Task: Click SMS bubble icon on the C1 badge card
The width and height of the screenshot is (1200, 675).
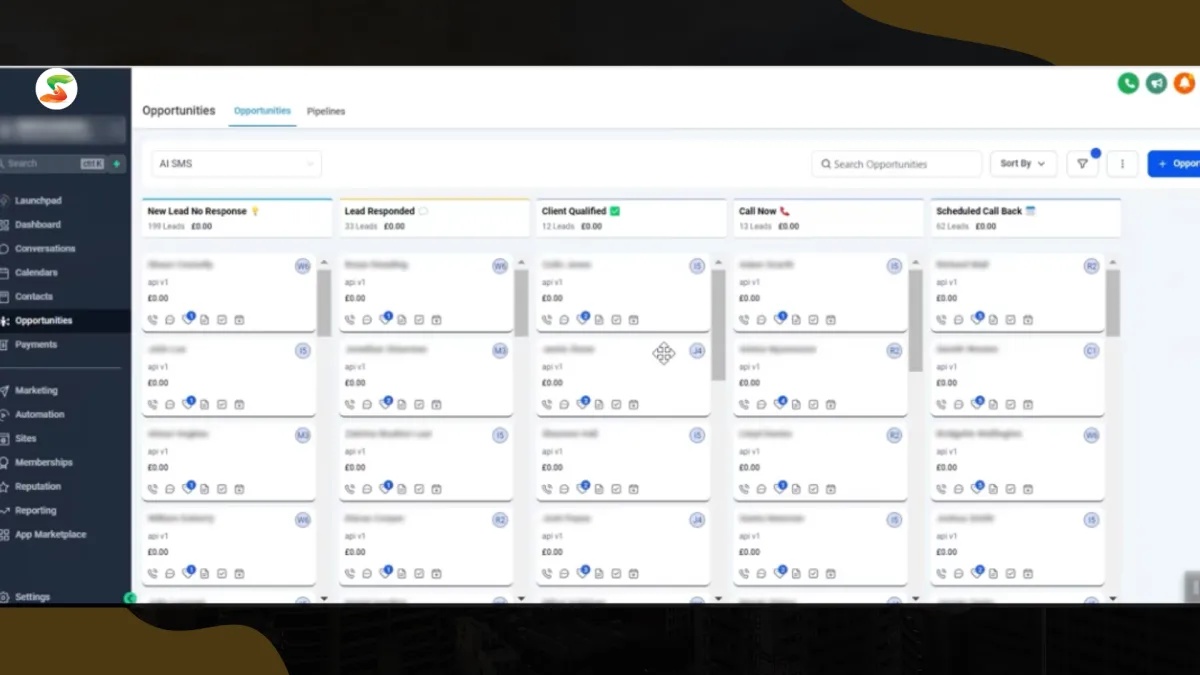Action: [958, 405]
